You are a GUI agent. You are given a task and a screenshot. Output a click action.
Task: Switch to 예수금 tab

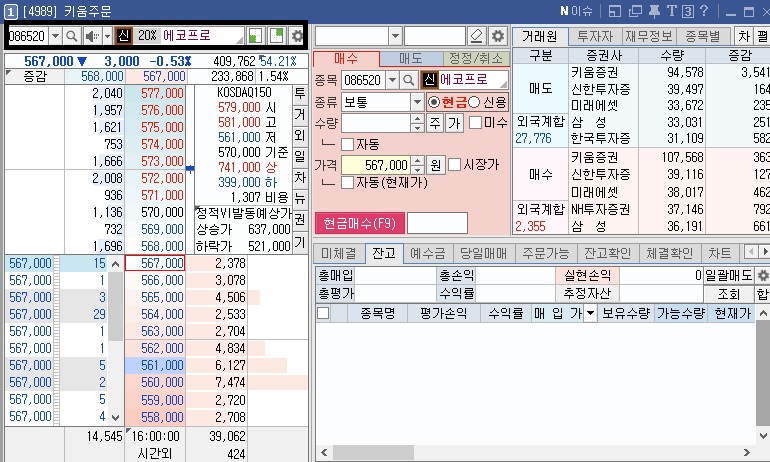tap(428, 253)
